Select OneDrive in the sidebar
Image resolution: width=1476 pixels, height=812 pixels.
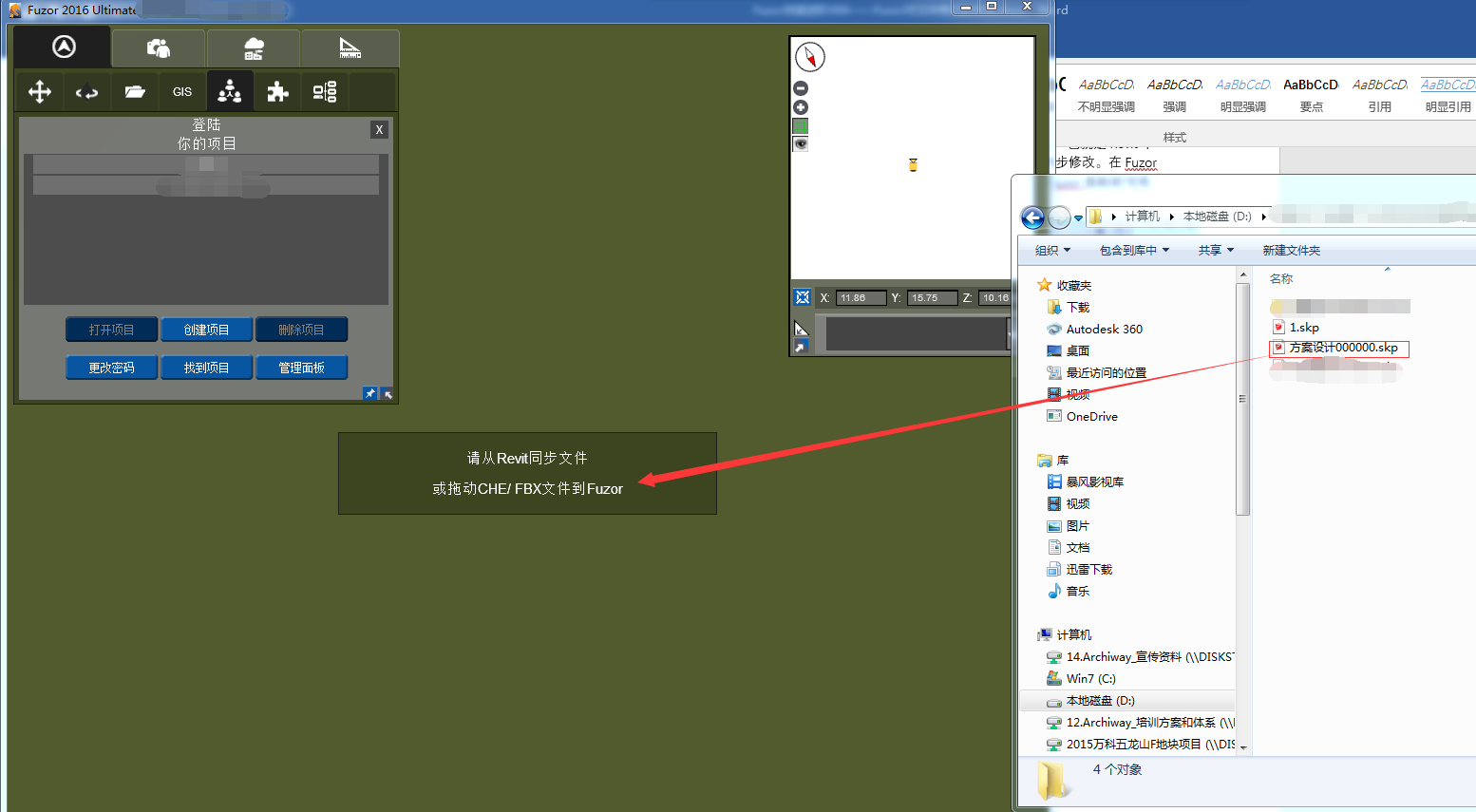click(1091, 416)
